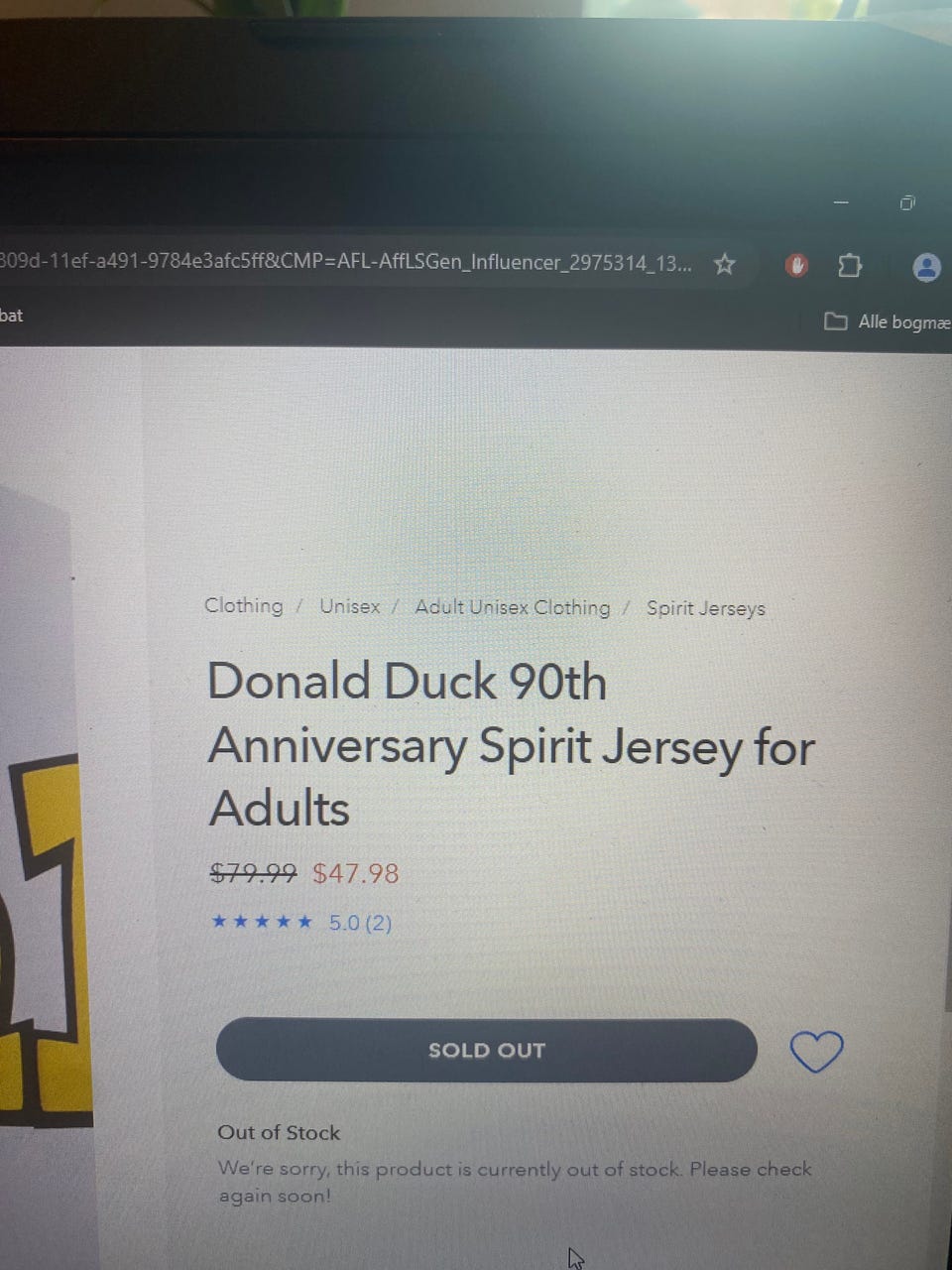Add jersey to wishlist heart icon
The height and width of the screenshot is (1270, 952).
point(816,1051)
